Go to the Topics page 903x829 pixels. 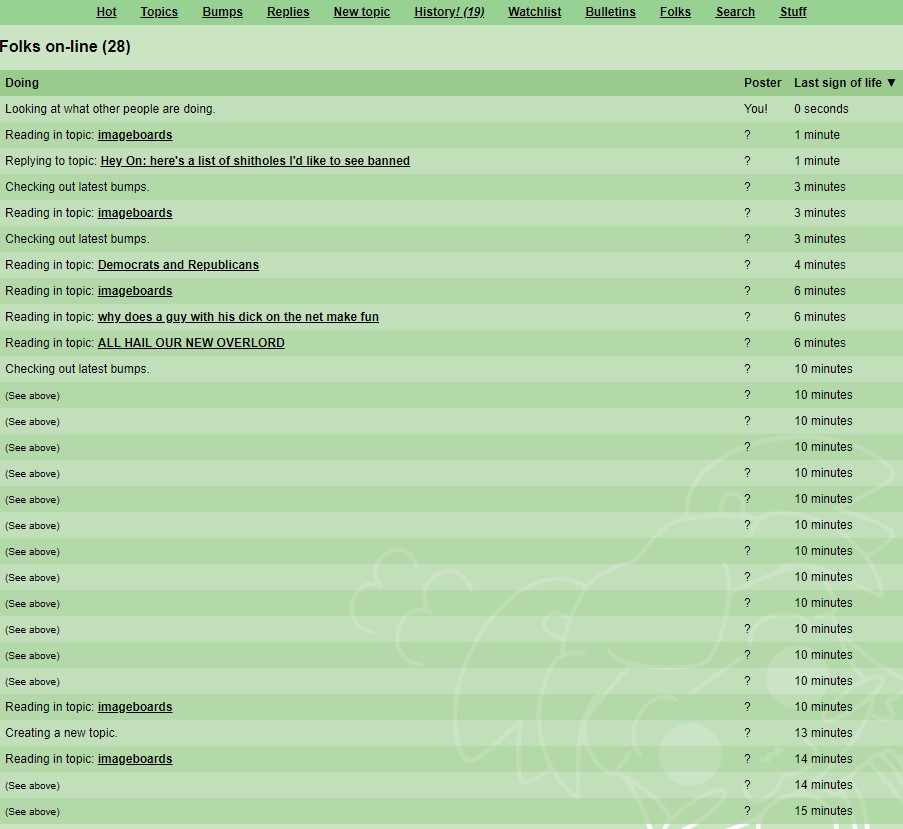(x=159, y=12)
